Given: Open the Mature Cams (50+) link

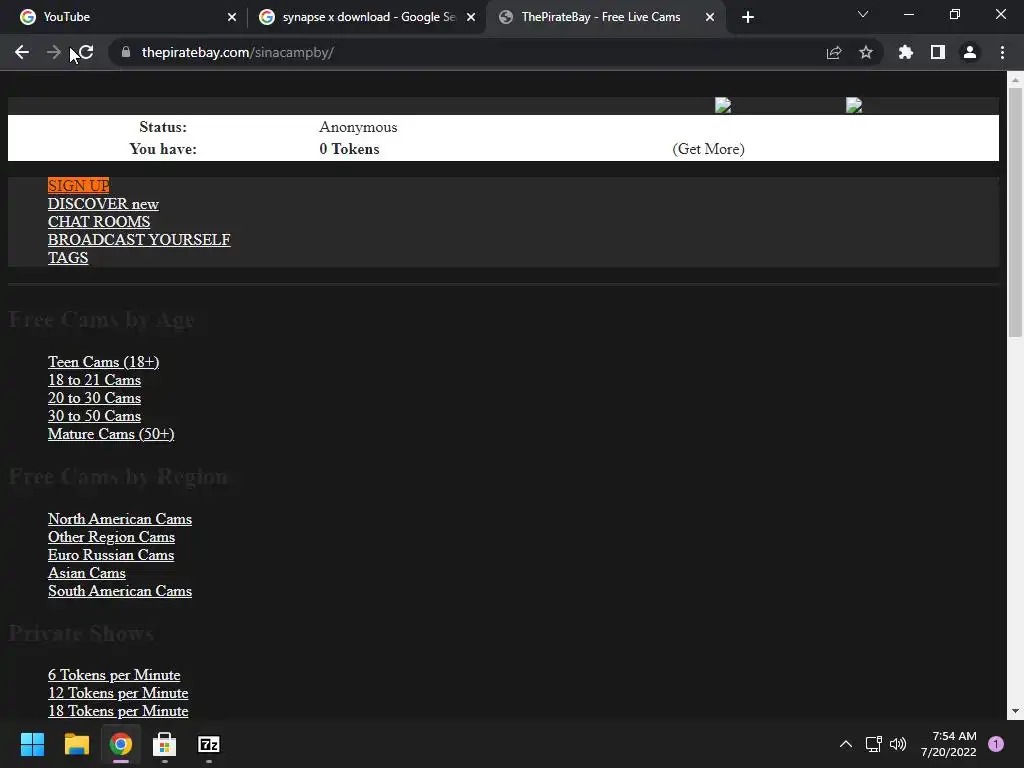Looking at the screenshot, I should coord(111,434).
